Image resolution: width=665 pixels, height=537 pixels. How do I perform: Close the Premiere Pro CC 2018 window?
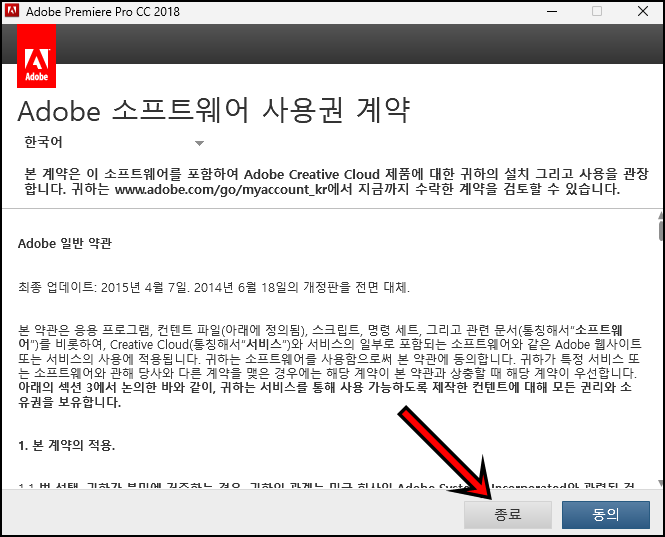[x=643, y=11]
